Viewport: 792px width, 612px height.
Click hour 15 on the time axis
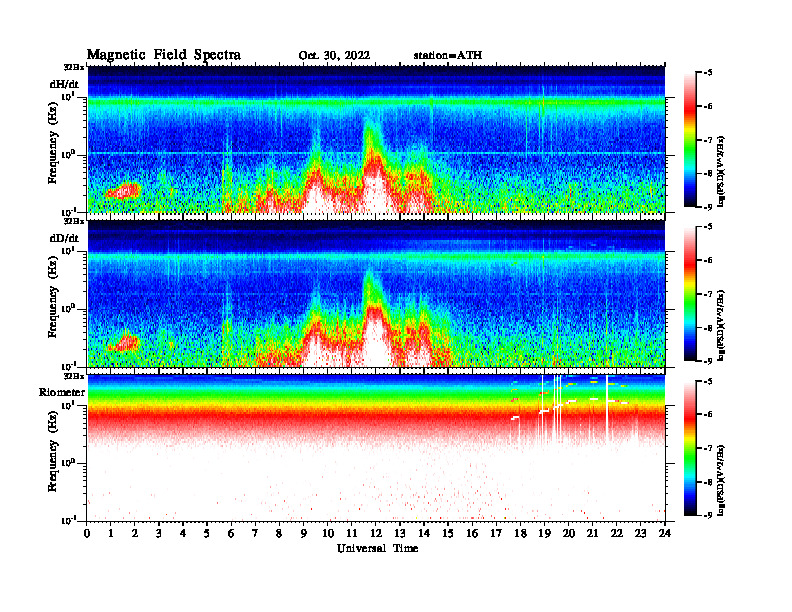click(x=448, y=534)
